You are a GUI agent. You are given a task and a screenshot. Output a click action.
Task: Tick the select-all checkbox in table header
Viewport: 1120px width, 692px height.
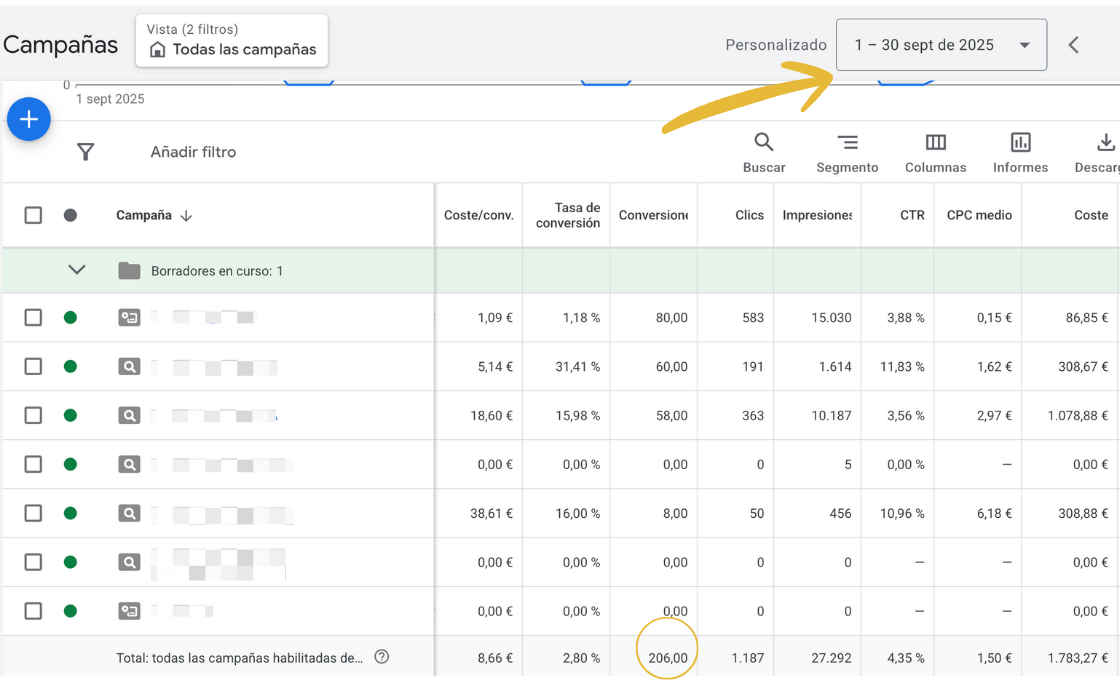(x=33, y=215)
